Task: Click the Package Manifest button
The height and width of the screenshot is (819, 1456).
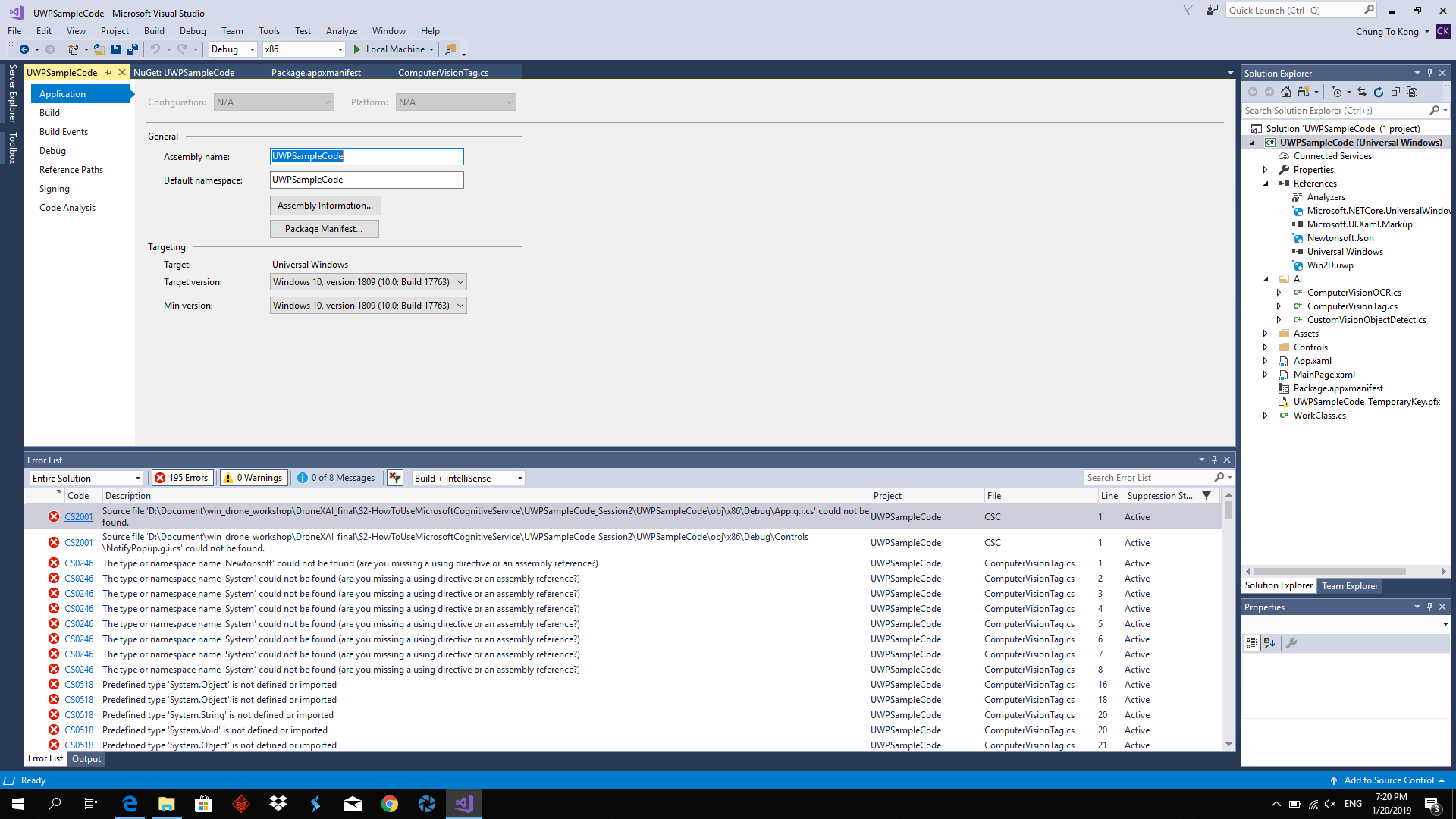Action: [x=324, y=228]
